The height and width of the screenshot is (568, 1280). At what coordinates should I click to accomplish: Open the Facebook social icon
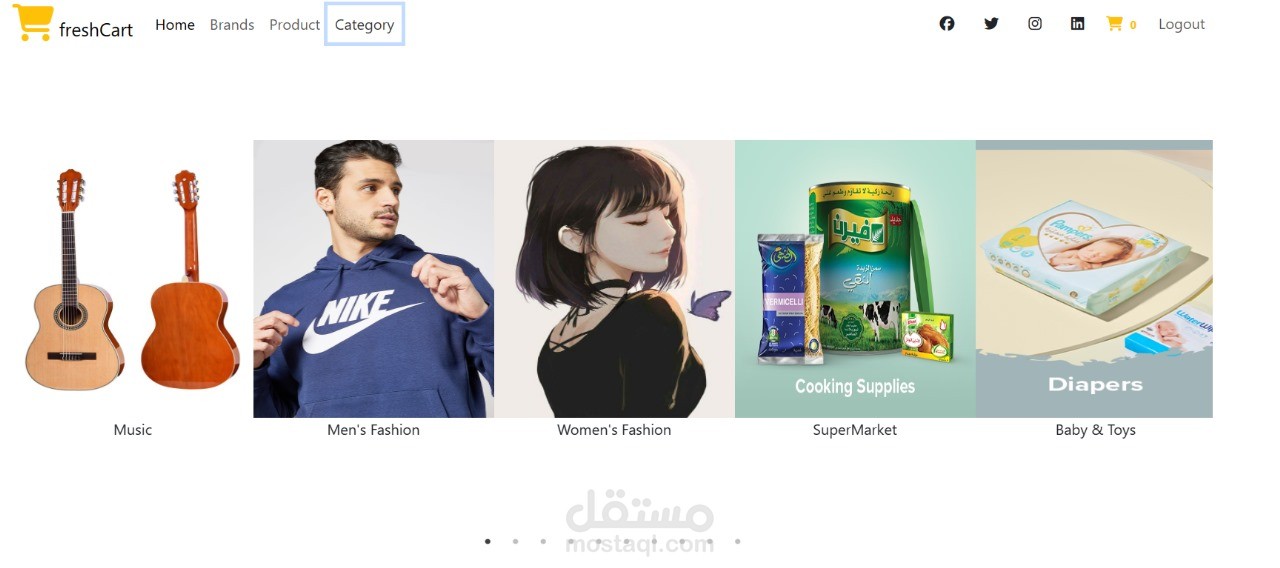click(947, 24)
